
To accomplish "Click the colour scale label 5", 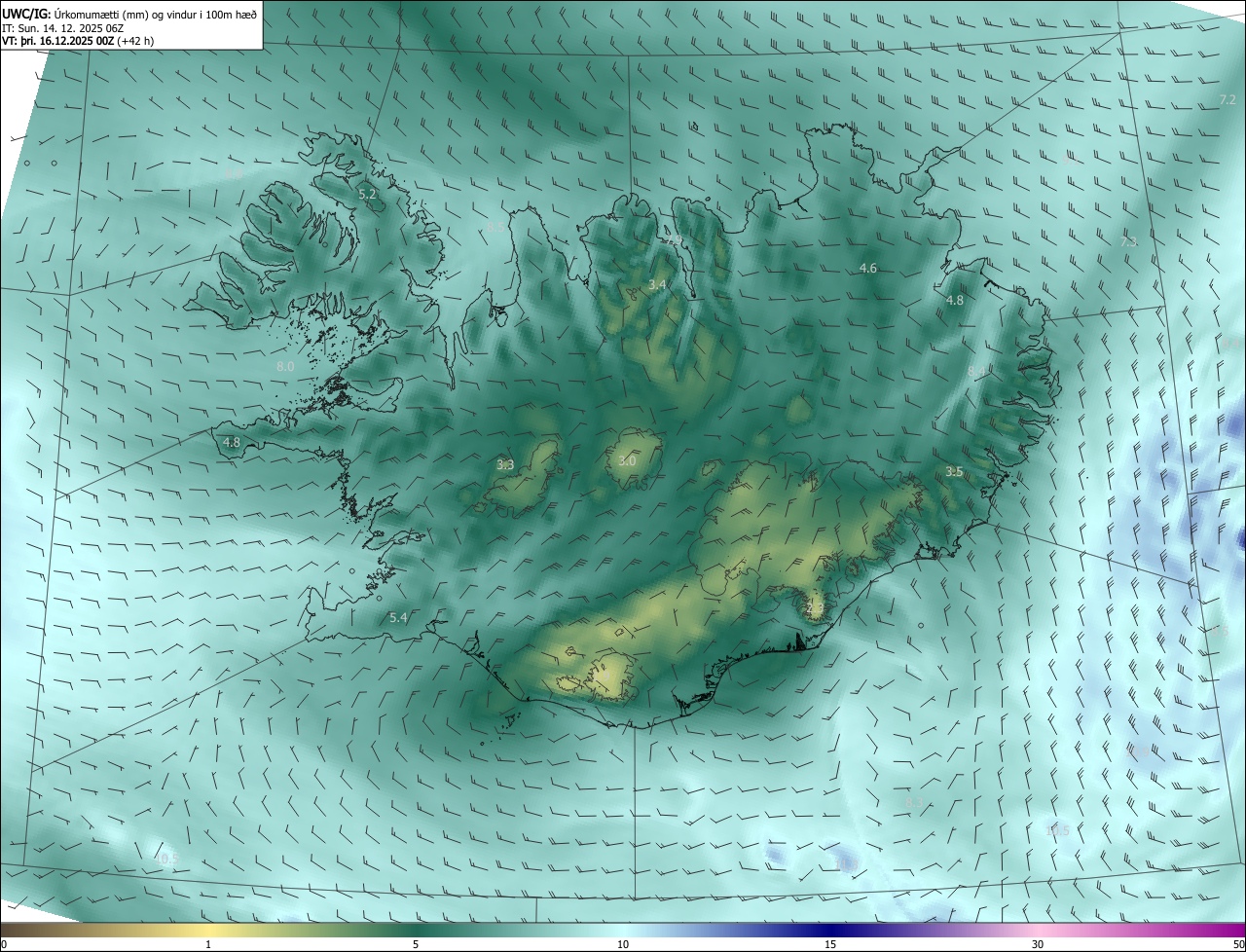I will (x=416, y=944).
